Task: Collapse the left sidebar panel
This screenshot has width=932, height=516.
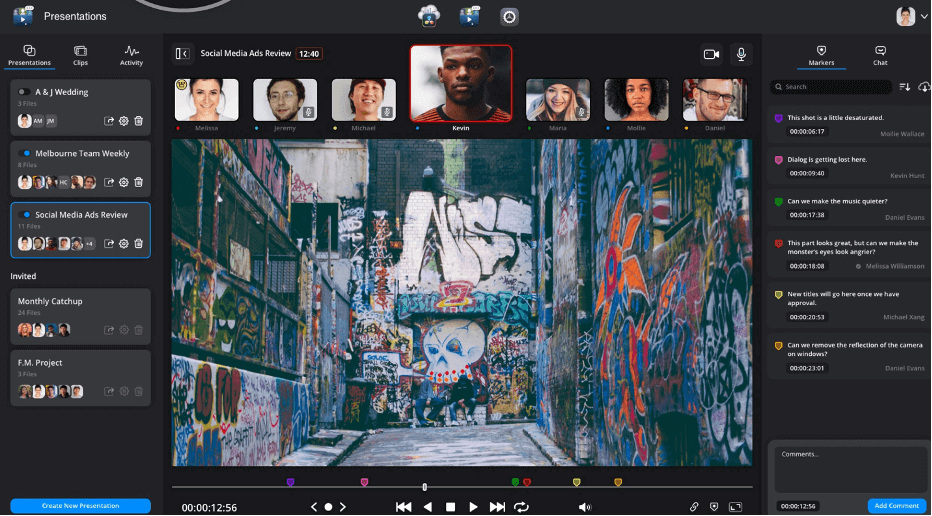Action: pyautogui.click(x=182, y=54)
